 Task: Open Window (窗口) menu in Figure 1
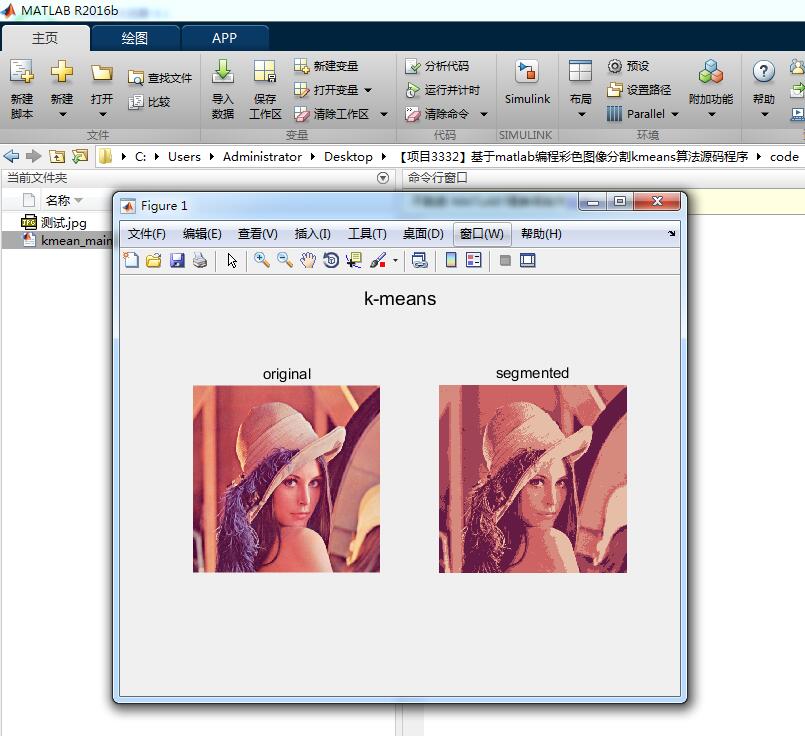[x=482, y=234]
